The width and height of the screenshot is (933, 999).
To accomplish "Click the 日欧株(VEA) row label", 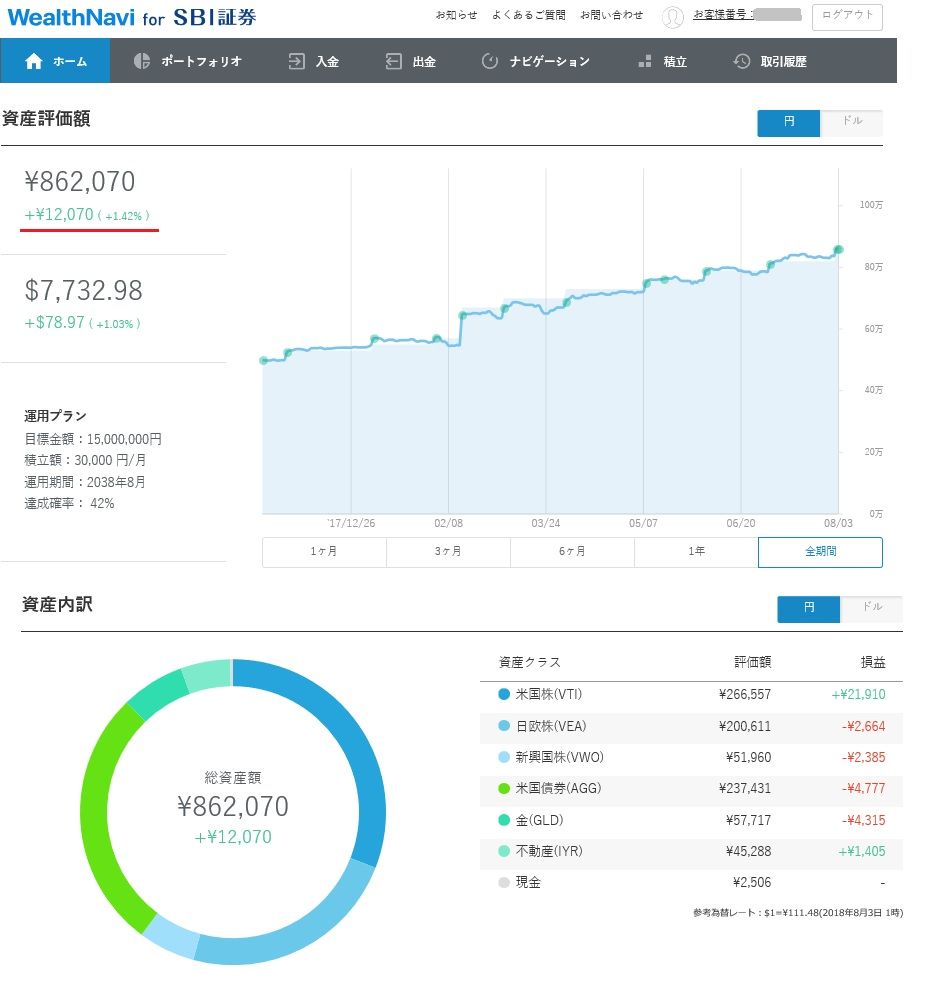I will point(551,726).
